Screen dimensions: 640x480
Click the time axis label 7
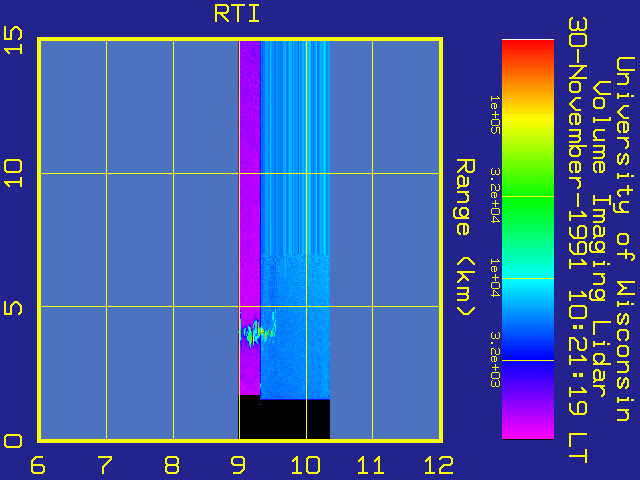[x=105, y=465]
